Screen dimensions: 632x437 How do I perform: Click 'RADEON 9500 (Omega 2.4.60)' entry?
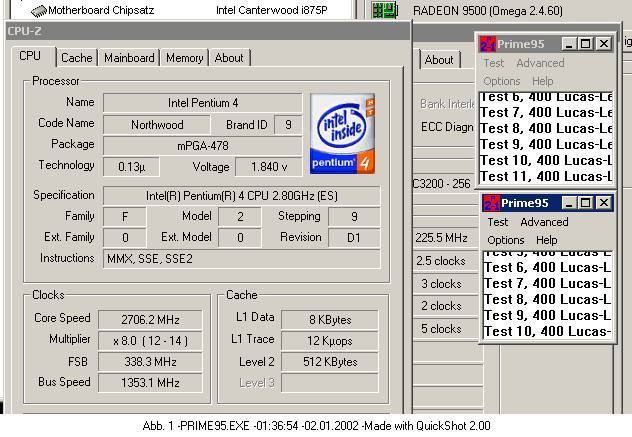(488, 10)
